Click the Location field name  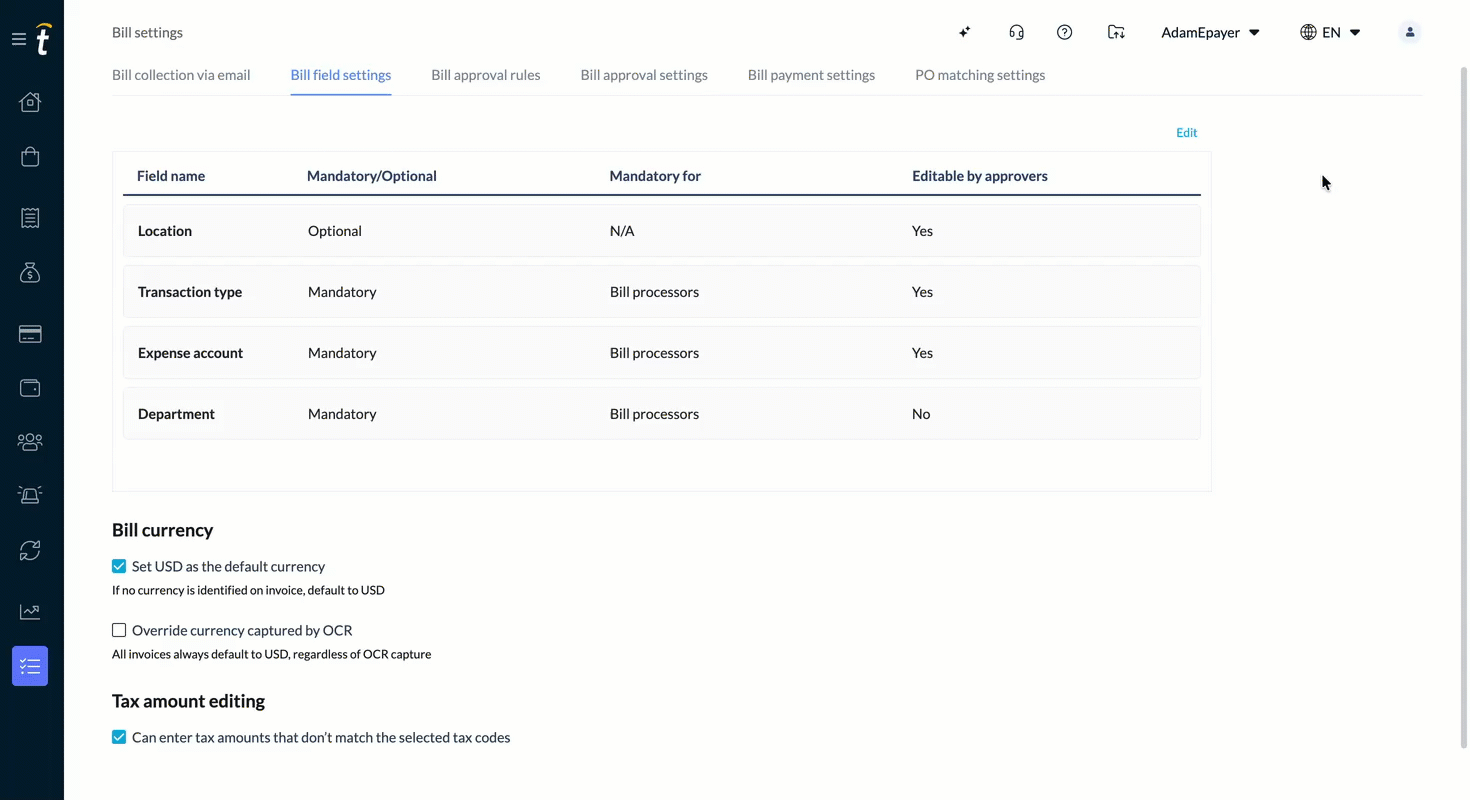pyautogui.click(x=165, y=231)
